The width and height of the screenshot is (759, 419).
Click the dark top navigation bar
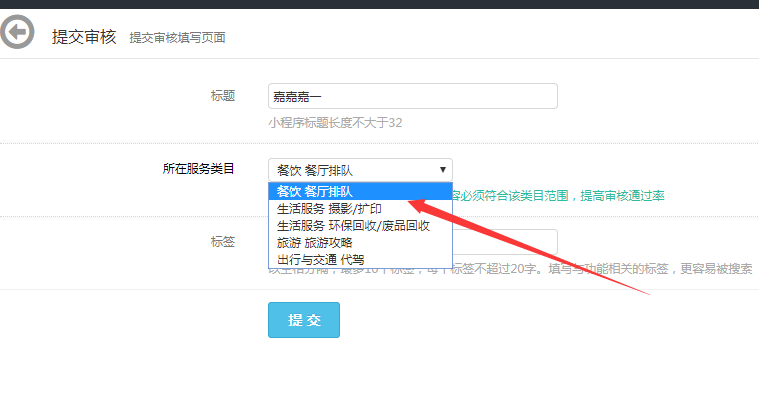point(380,4)
